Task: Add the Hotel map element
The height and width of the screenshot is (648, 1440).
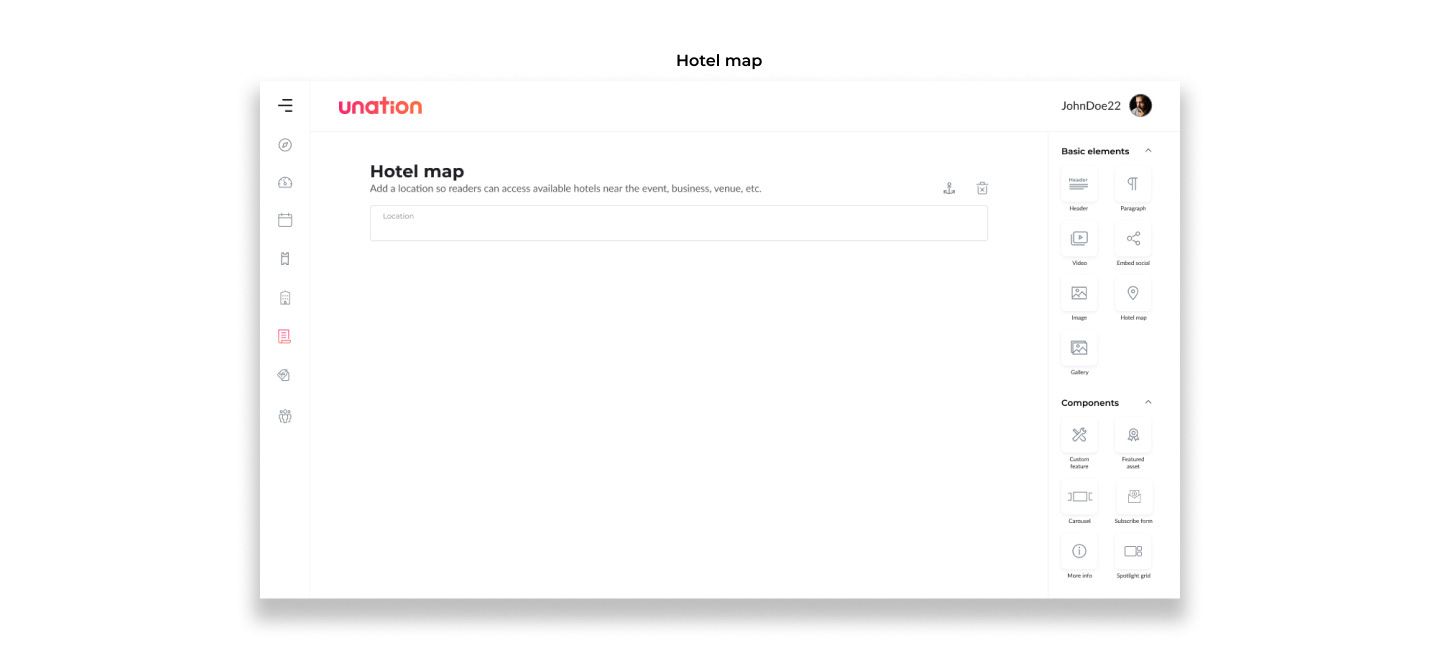Action: [1133, 294]
